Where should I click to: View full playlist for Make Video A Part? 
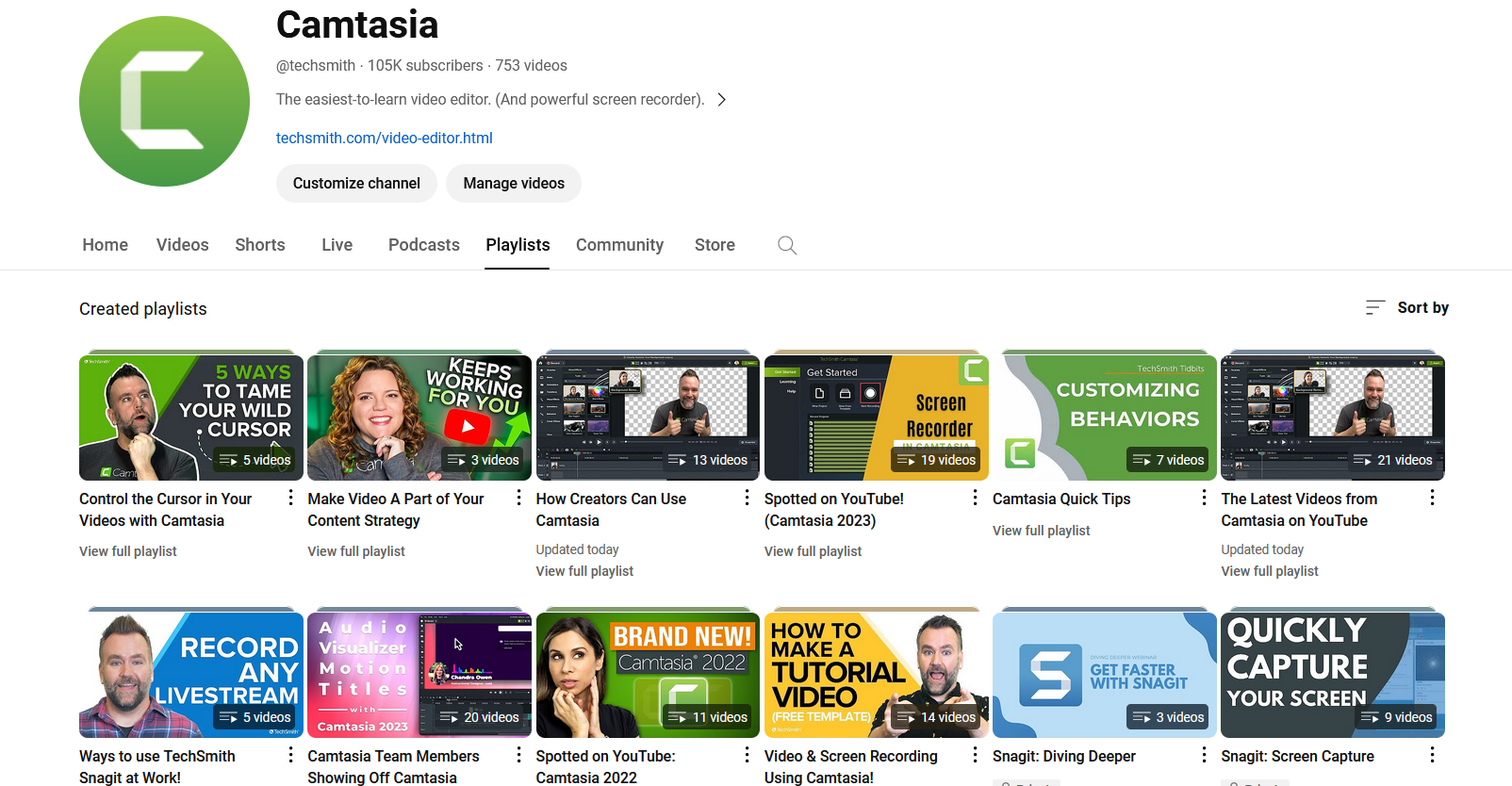tap(356, 551)
